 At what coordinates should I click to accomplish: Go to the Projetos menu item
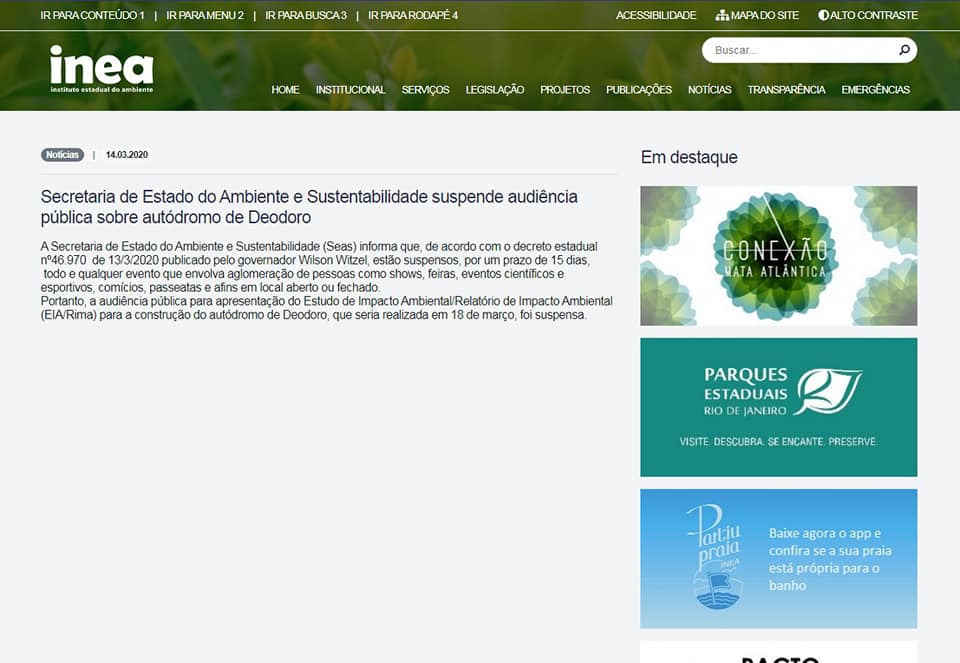pos(565,90)
